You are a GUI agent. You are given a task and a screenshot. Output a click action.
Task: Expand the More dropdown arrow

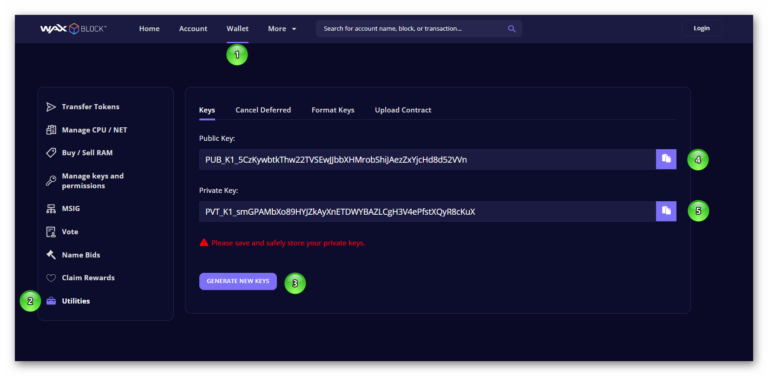294,29
